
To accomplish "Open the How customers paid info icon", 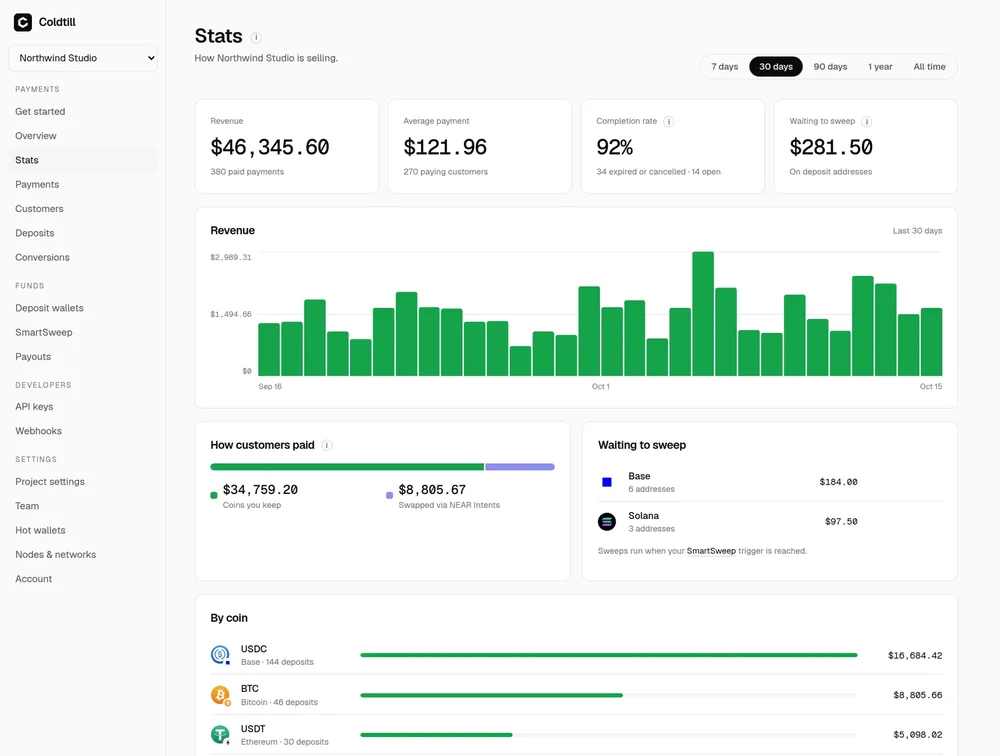I will click(327, 445).
